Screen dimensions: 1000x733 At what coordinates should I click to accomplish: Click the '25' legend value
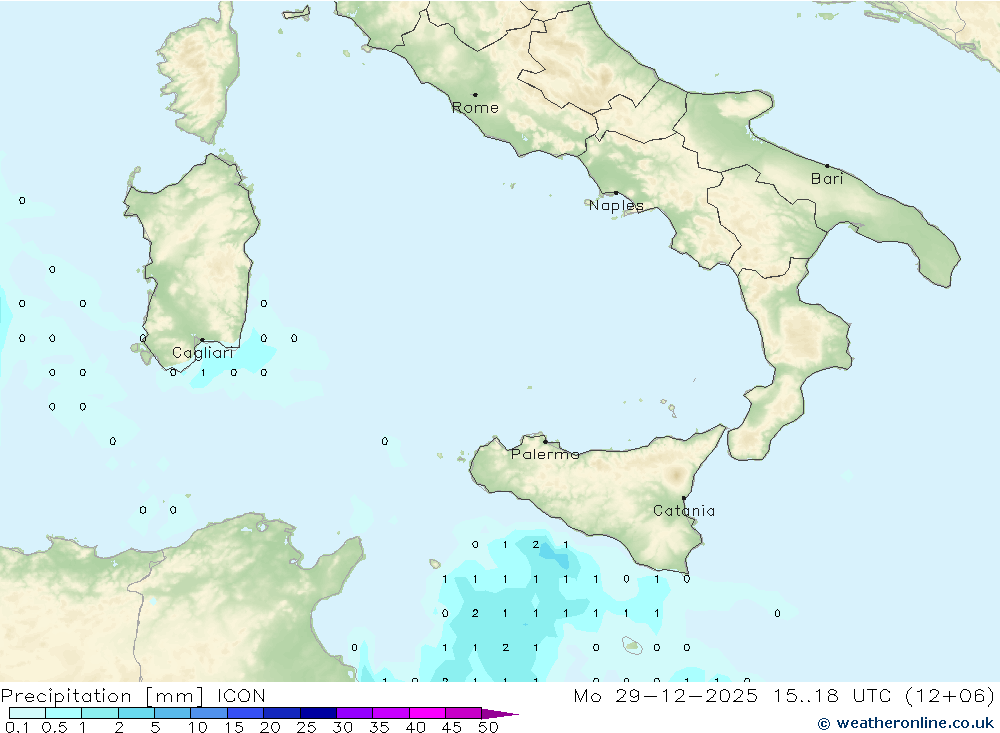pyautogui.click(x=306, y=727)
